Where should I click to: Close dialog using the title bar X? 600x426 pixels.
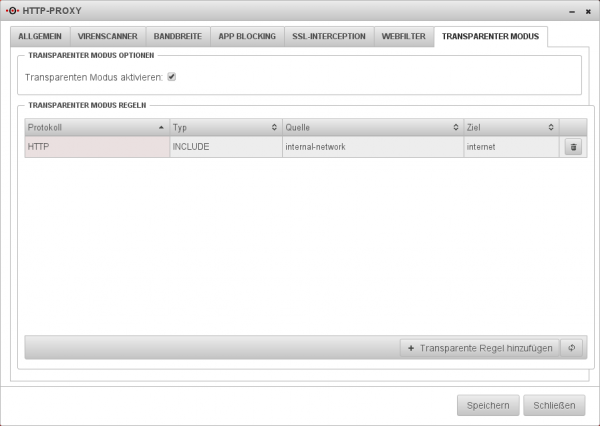pyautogui.click(x=586, y=12)
